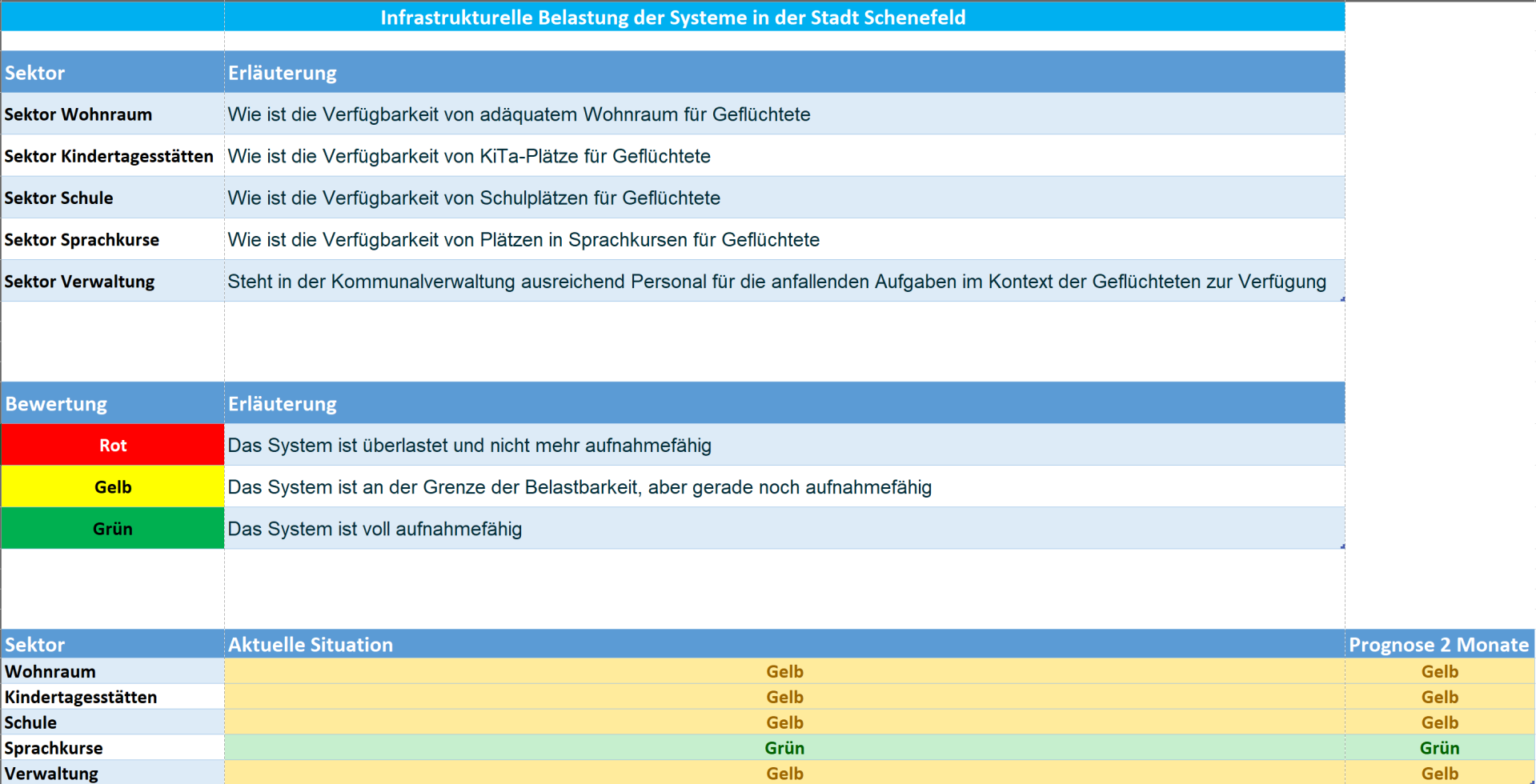This screenshot has height=784, width=1536.
Task: Click the 'Prognose 2 Monate' column header
Action: tap(1439, 644)
